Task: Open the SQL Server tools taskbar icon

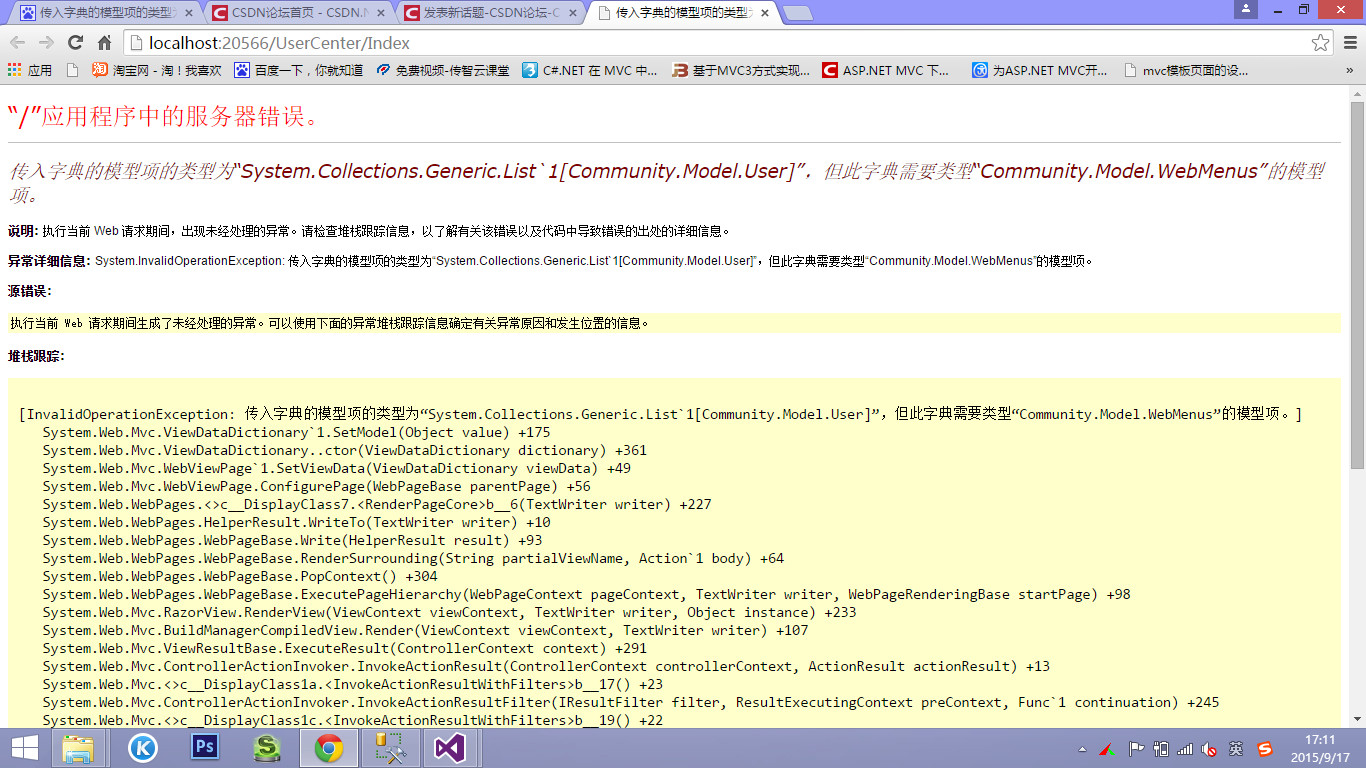Action: pyautogui.click(x=390, y=748)
